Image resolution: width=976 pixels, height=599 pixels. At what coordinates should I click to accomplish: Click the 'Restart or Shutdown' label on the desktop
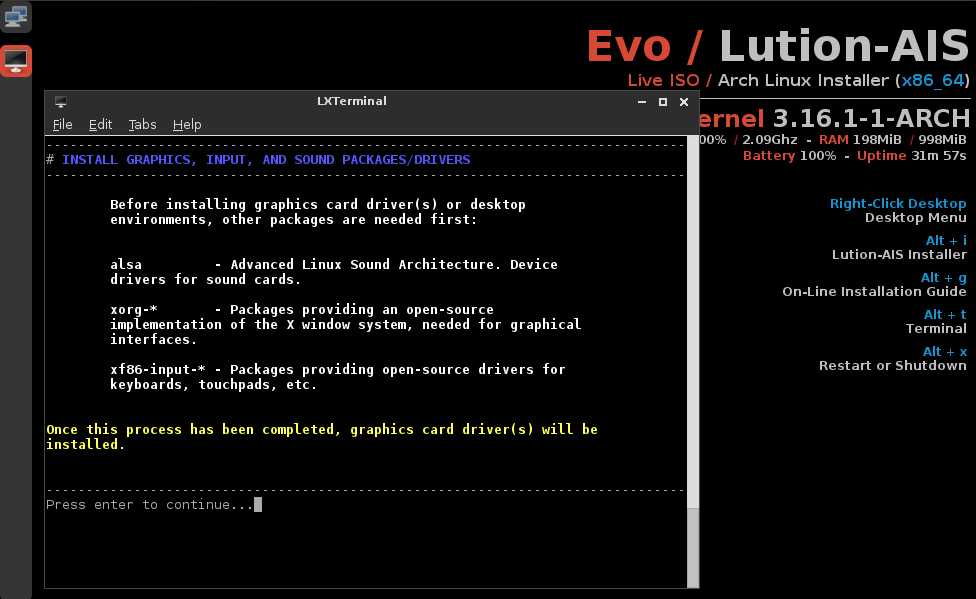click(893, 366)
